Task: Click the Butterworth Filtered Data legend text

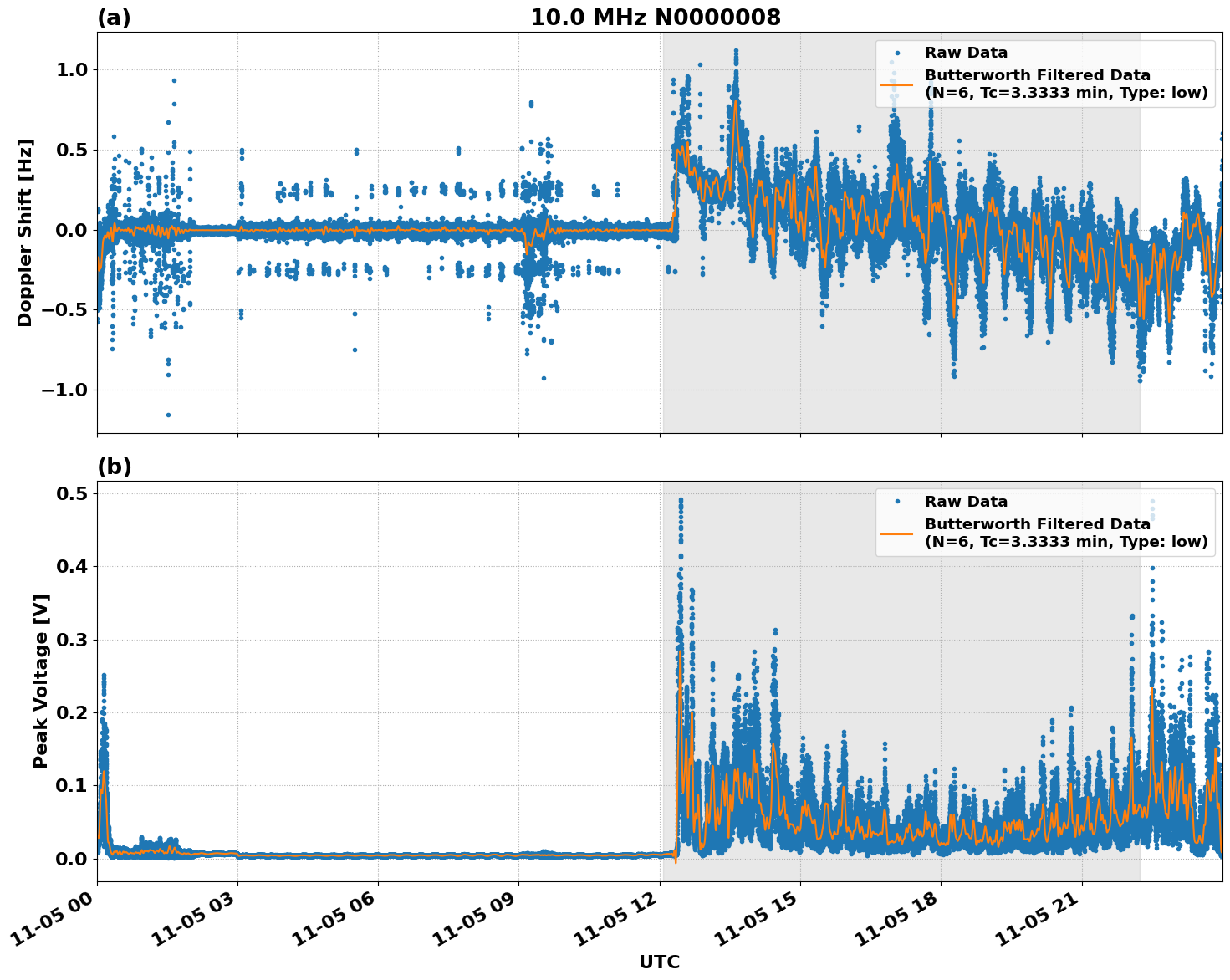Action: (1037, 75)
